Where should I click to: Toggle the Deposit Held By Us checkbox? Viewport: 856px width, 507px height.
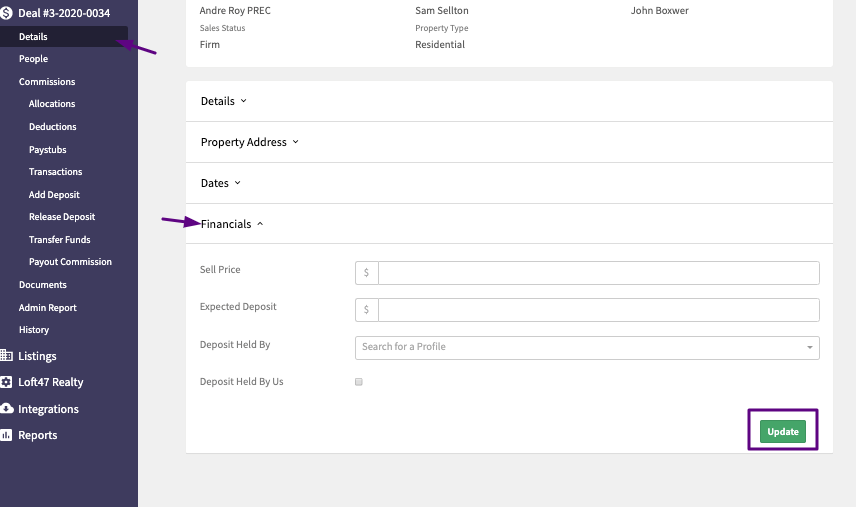[x=359, y=382]
